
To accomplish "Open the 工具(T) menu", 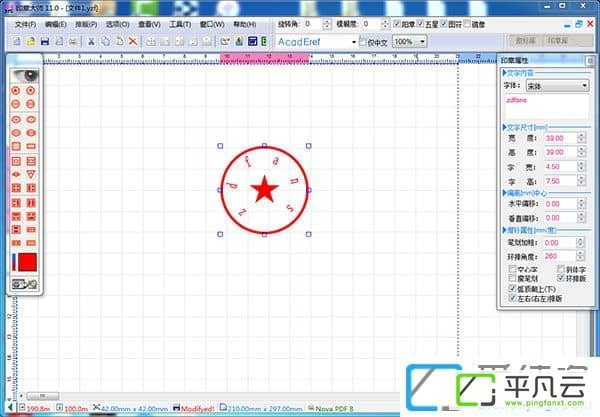I will tap(180, 24).
